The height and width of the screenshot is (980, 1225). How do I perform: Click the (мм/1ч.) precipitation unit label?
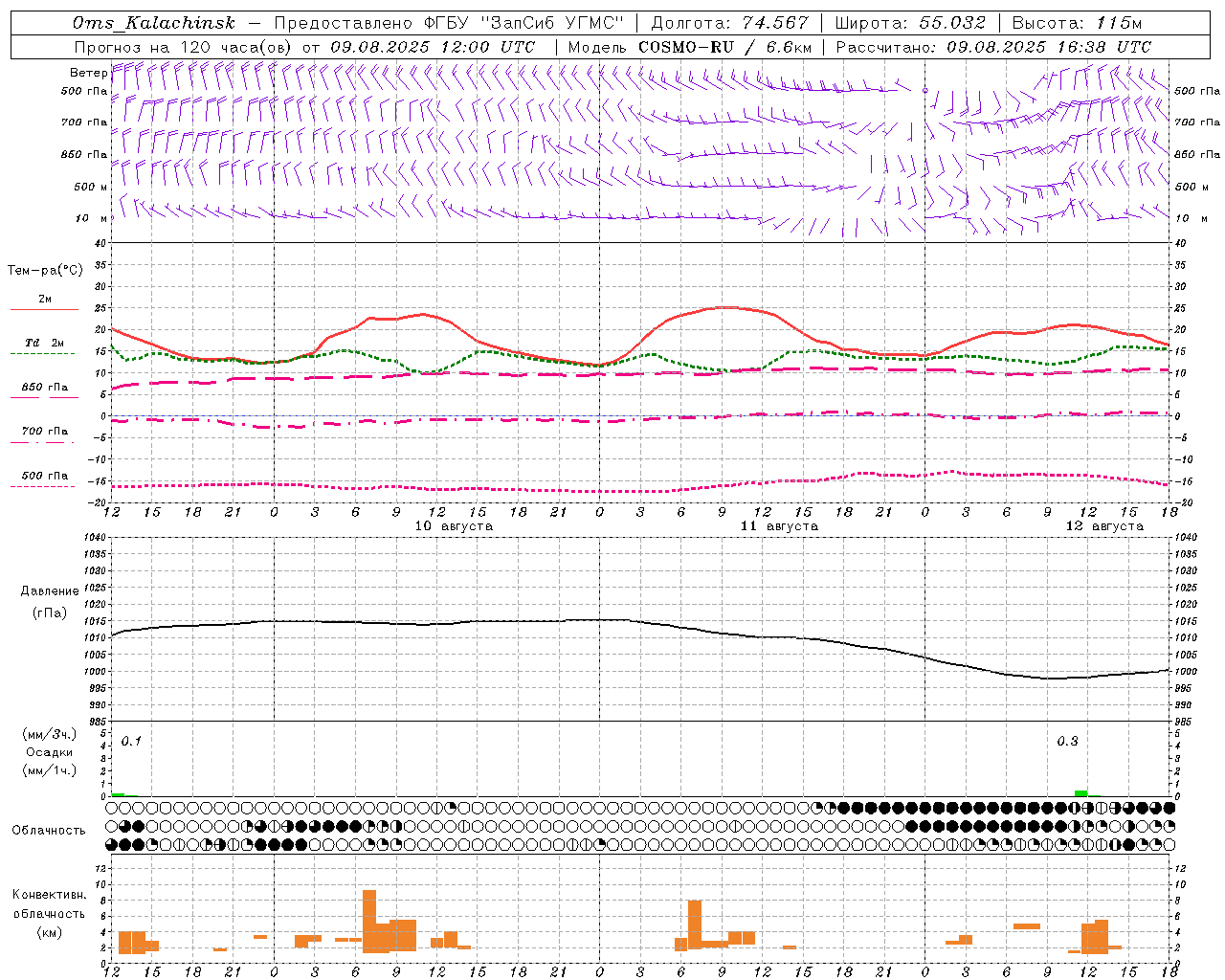(50, 770)
